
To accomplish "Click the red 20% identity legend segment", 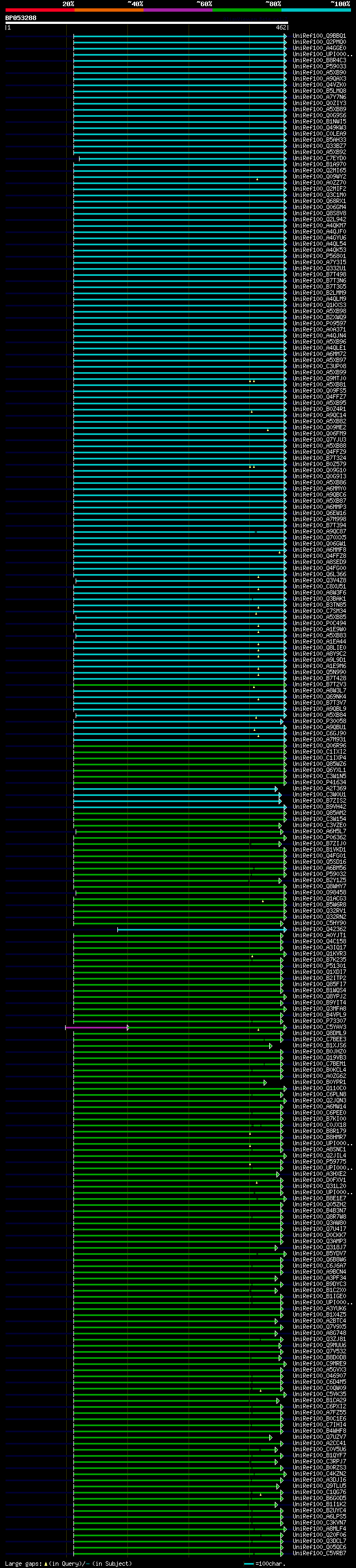I will [x=39, y=10].
